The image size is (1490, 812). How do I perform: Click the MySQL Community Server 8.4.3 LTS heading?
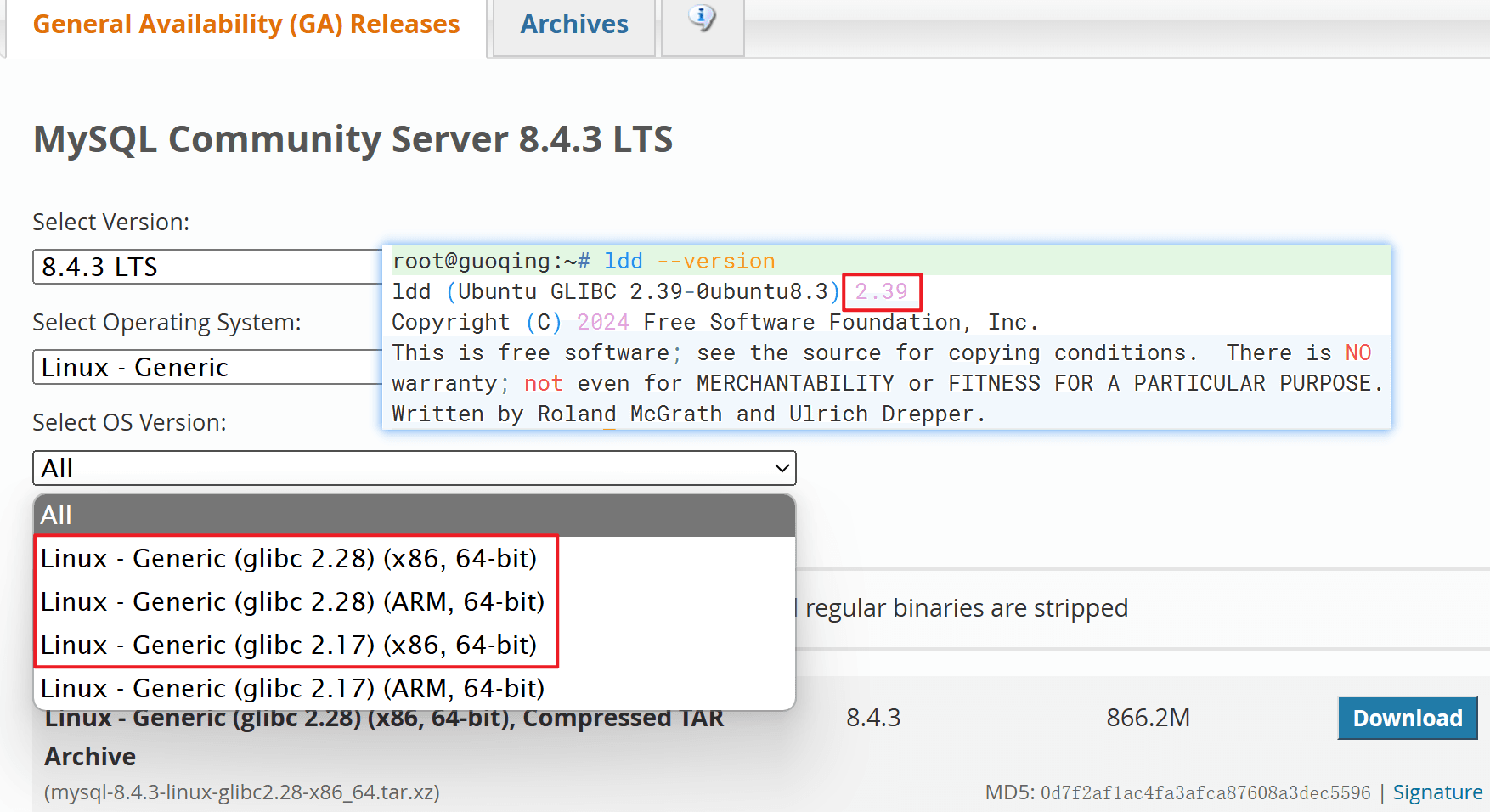pyautogui.click(x=353, y=139)
